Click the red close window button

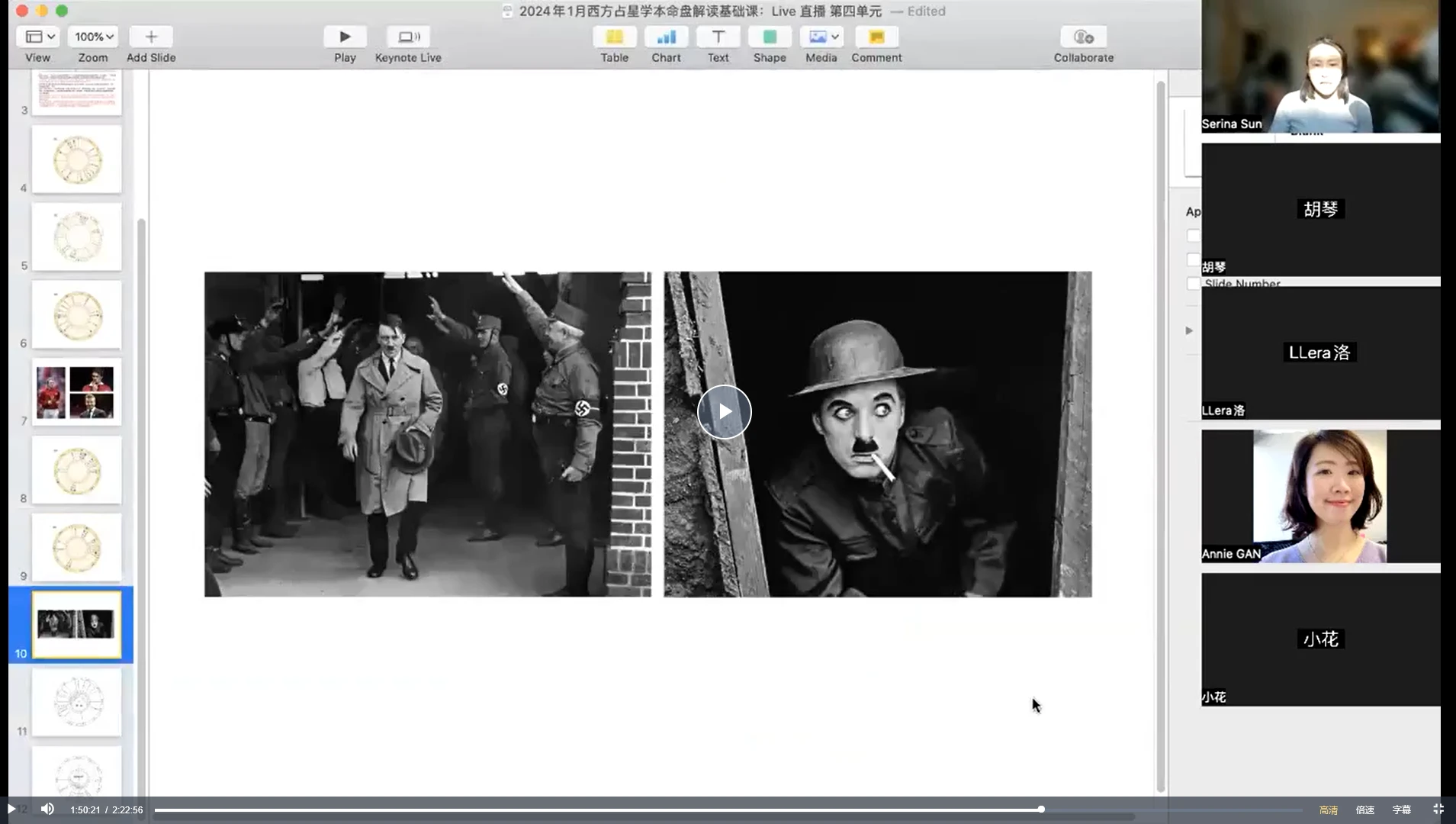point(22,11)
